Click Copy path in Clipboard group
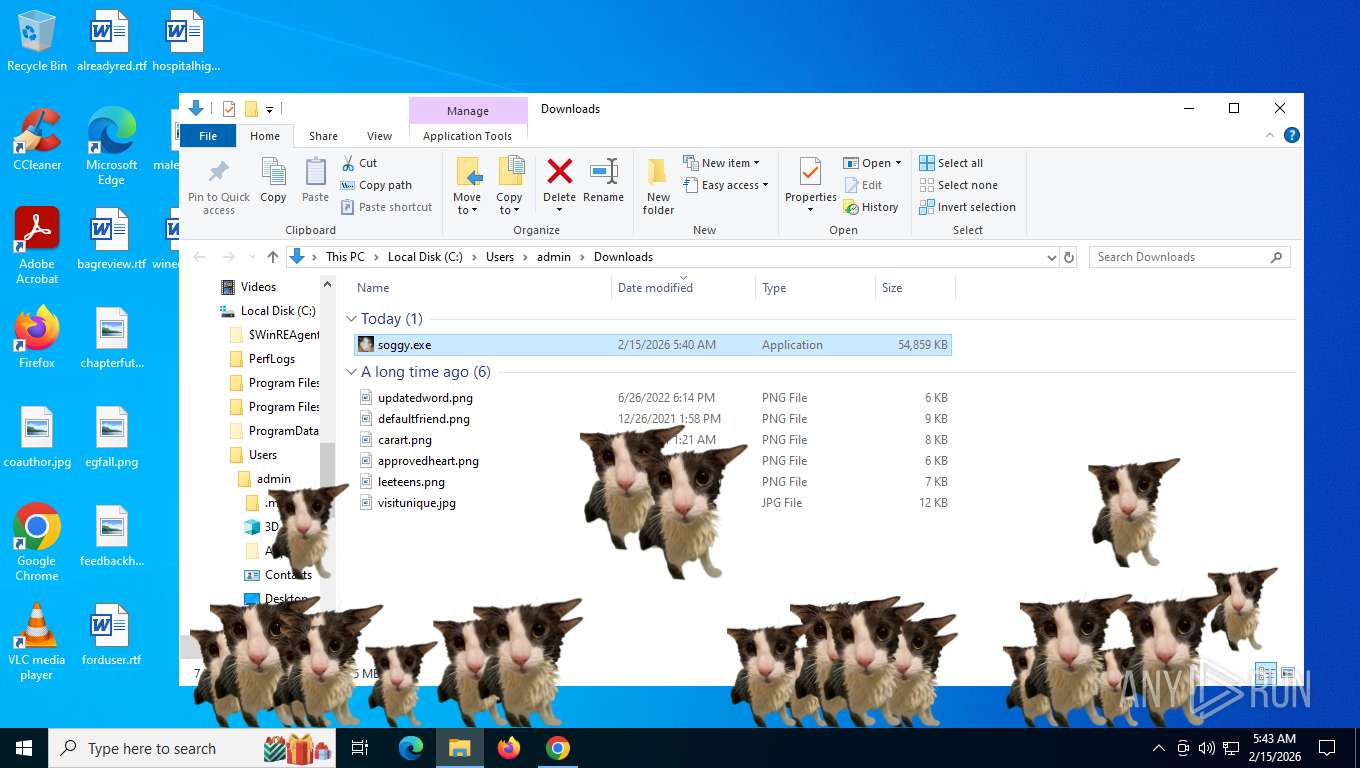This screenshot has height=768, width=1360. click(x=376, y=185)
